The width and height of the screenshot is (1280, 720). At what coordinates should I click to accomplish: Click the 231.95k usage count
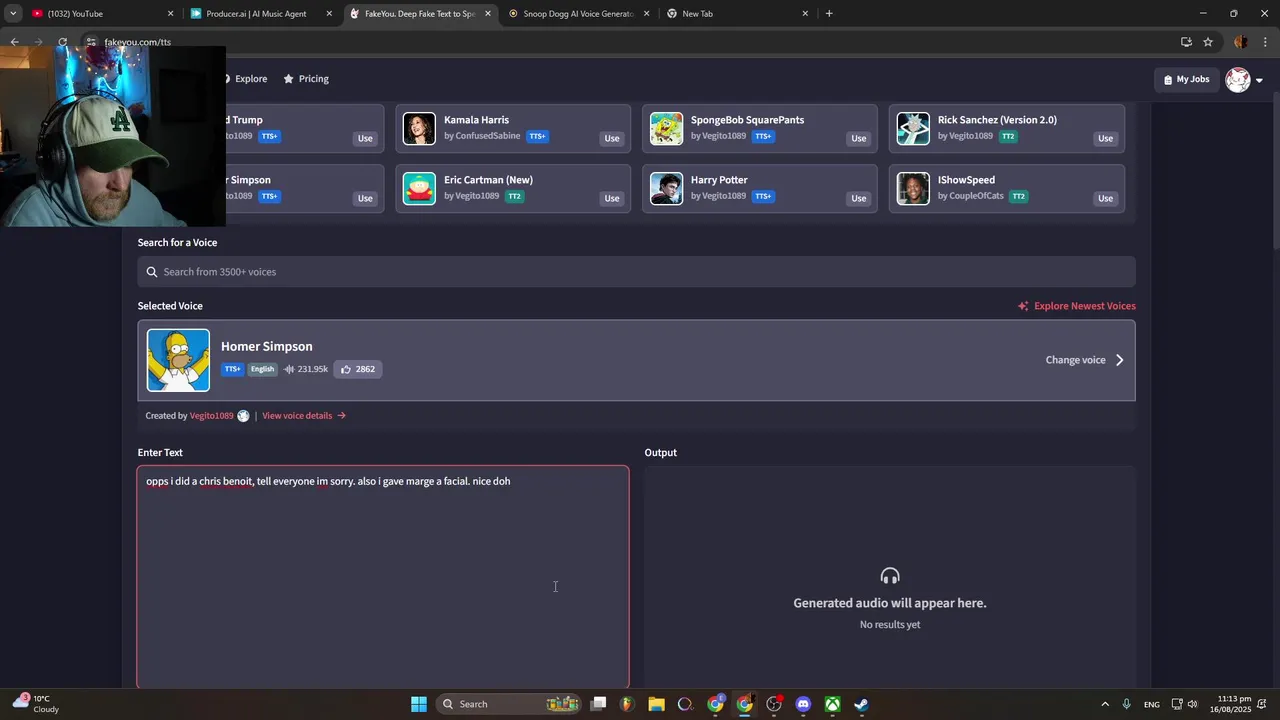(x=306, y=369)
